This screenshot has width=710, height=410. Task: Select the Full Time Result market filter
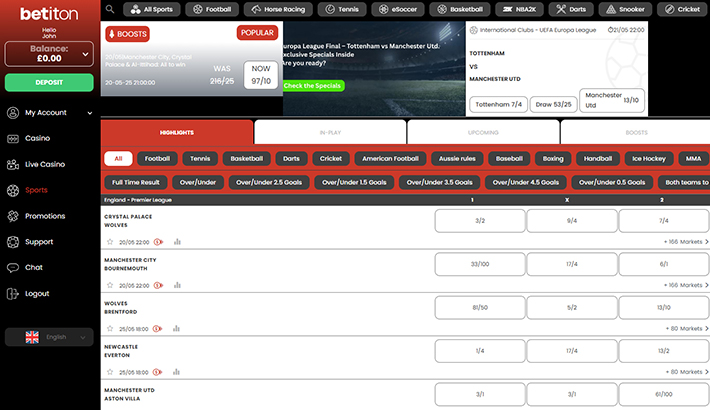pyautogui.click(x=136, y=182)
